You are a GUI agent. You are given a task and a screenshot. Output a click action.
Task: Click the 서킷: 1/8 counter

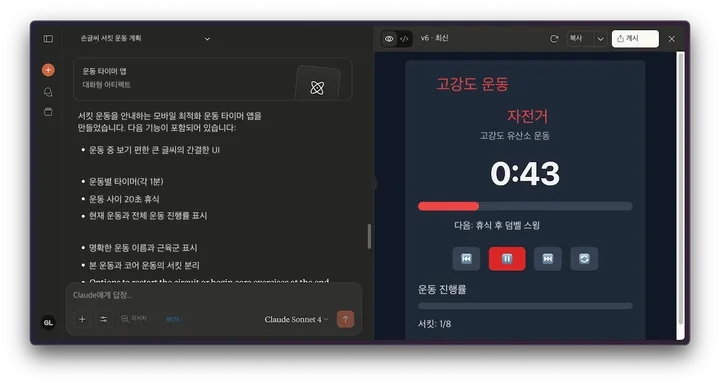[434, 324]
